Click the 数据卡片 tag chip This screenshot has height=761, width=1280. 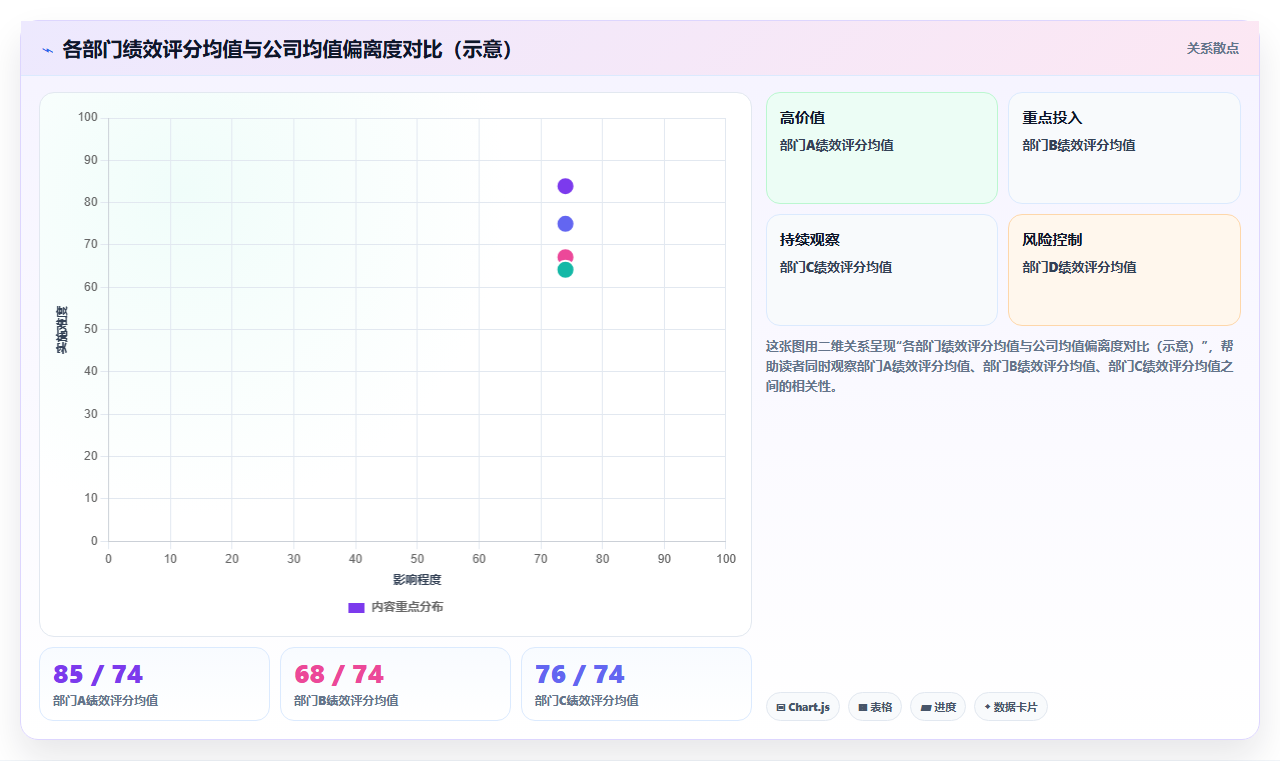click(1011, 707)
